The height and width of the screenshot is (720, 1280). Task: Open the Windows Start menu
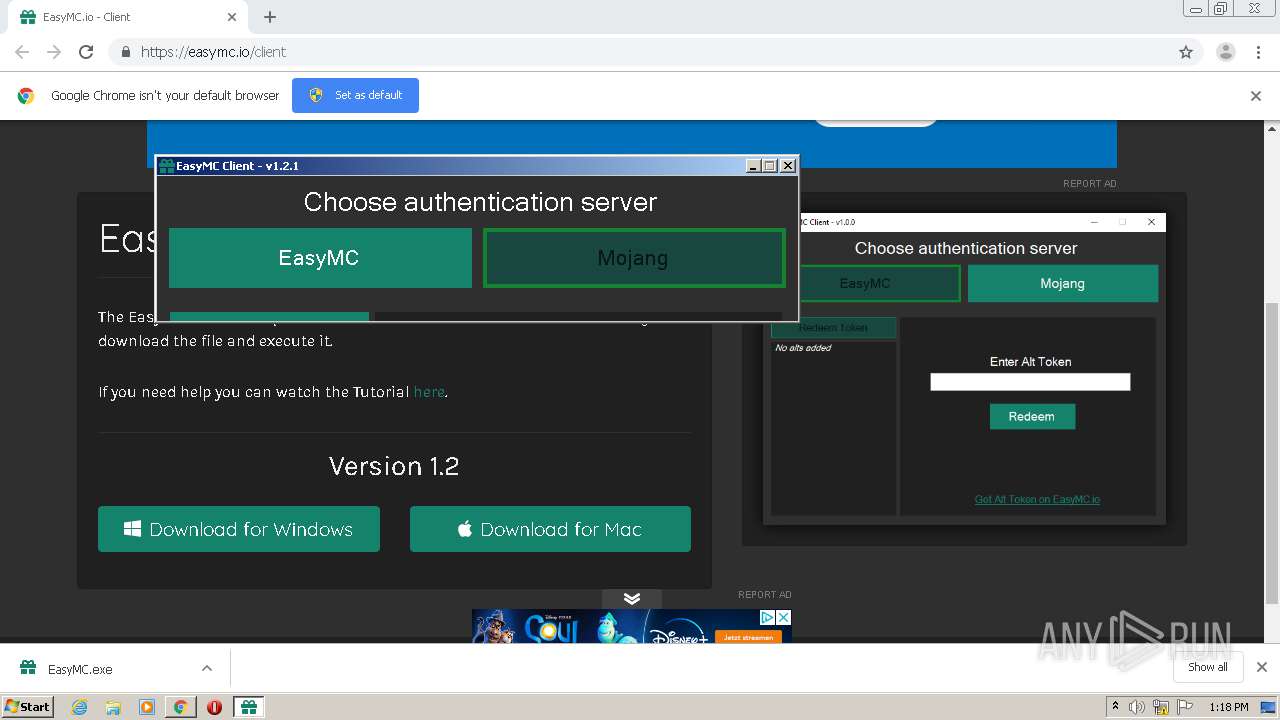click(28, 706)
